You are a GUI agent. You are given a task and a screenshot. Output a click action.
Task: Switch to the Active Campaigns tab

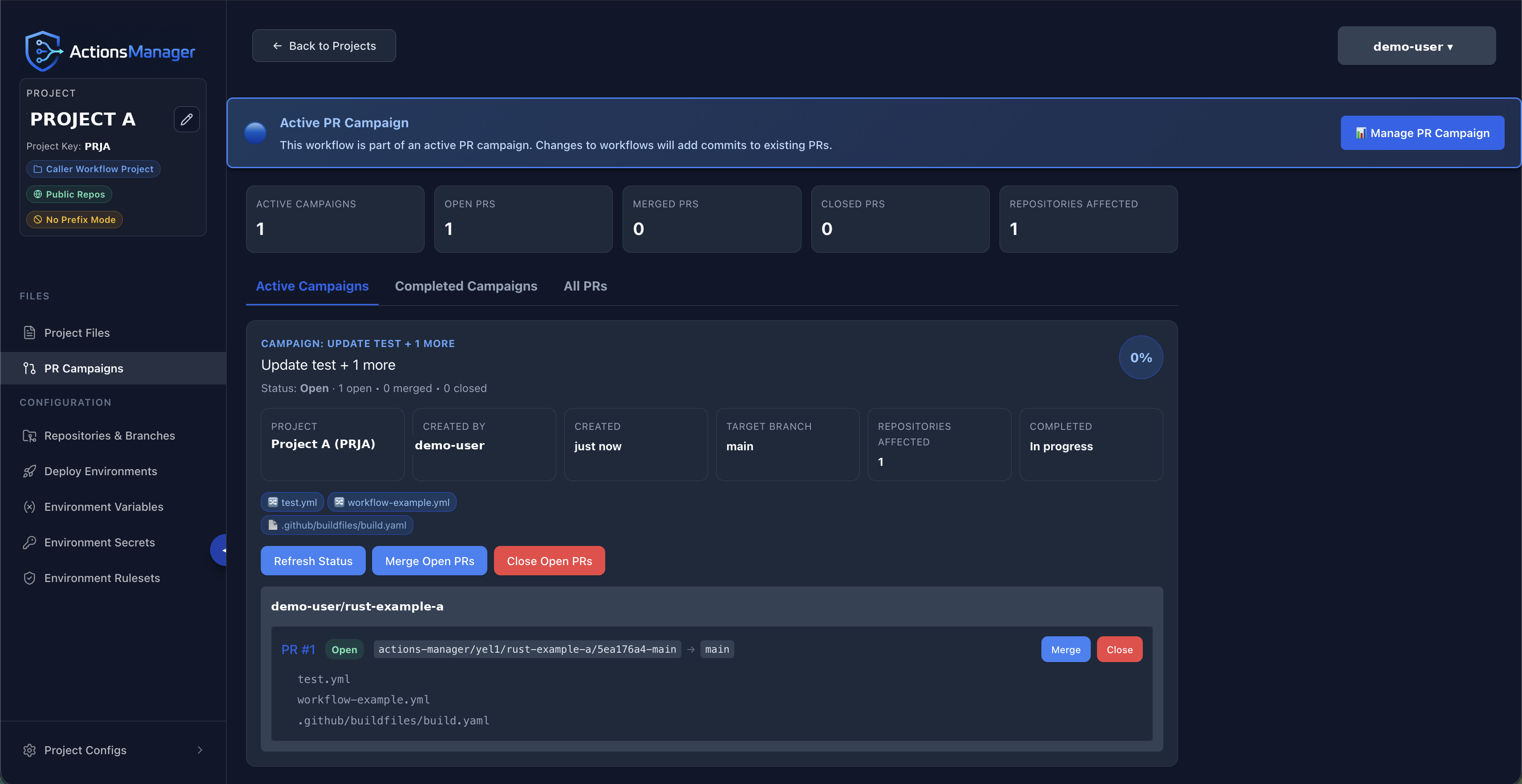312,286
